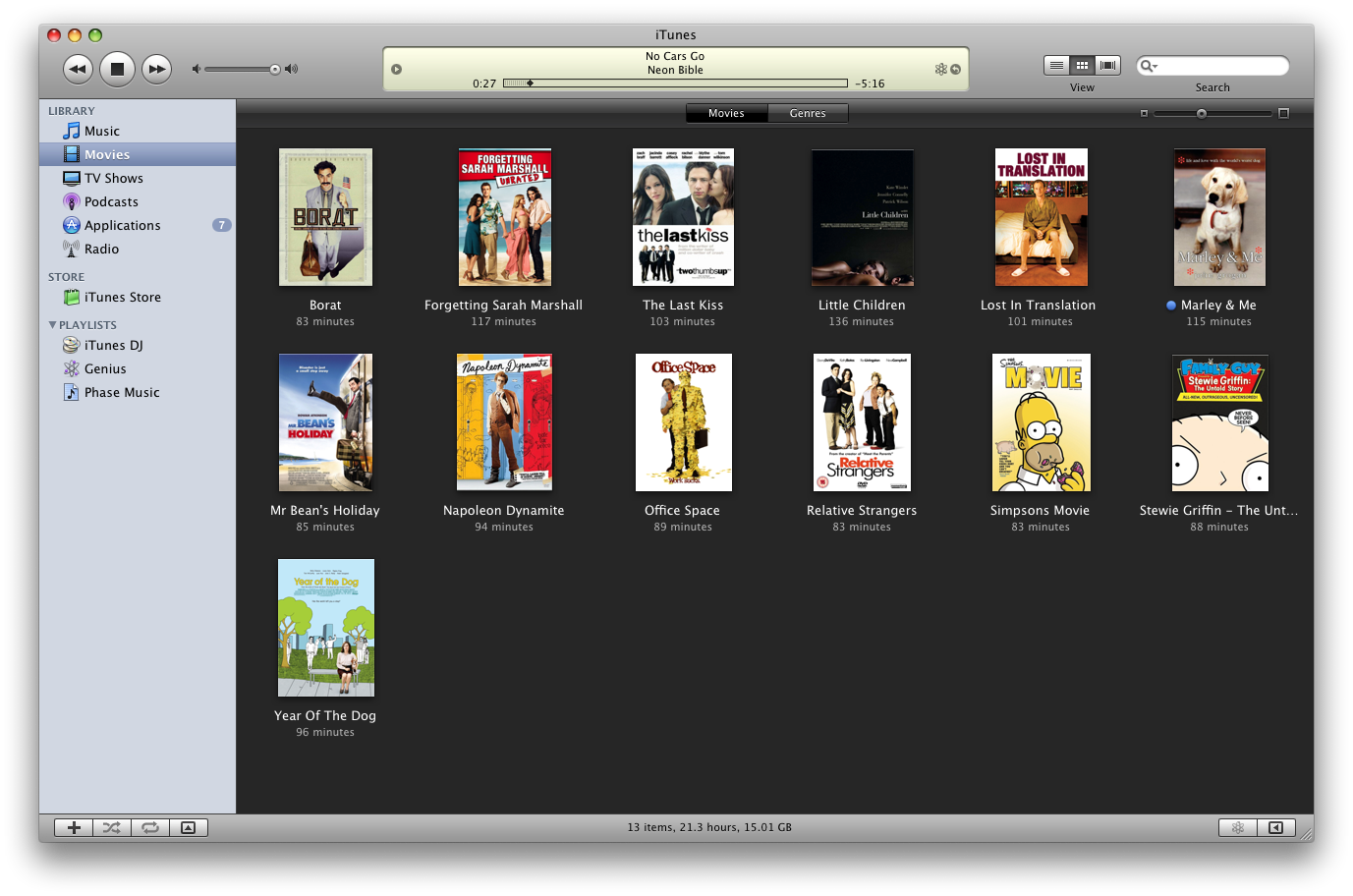Switch to list view
This screenshot has height=896, width=1353.
click(x=1056, y=65)
